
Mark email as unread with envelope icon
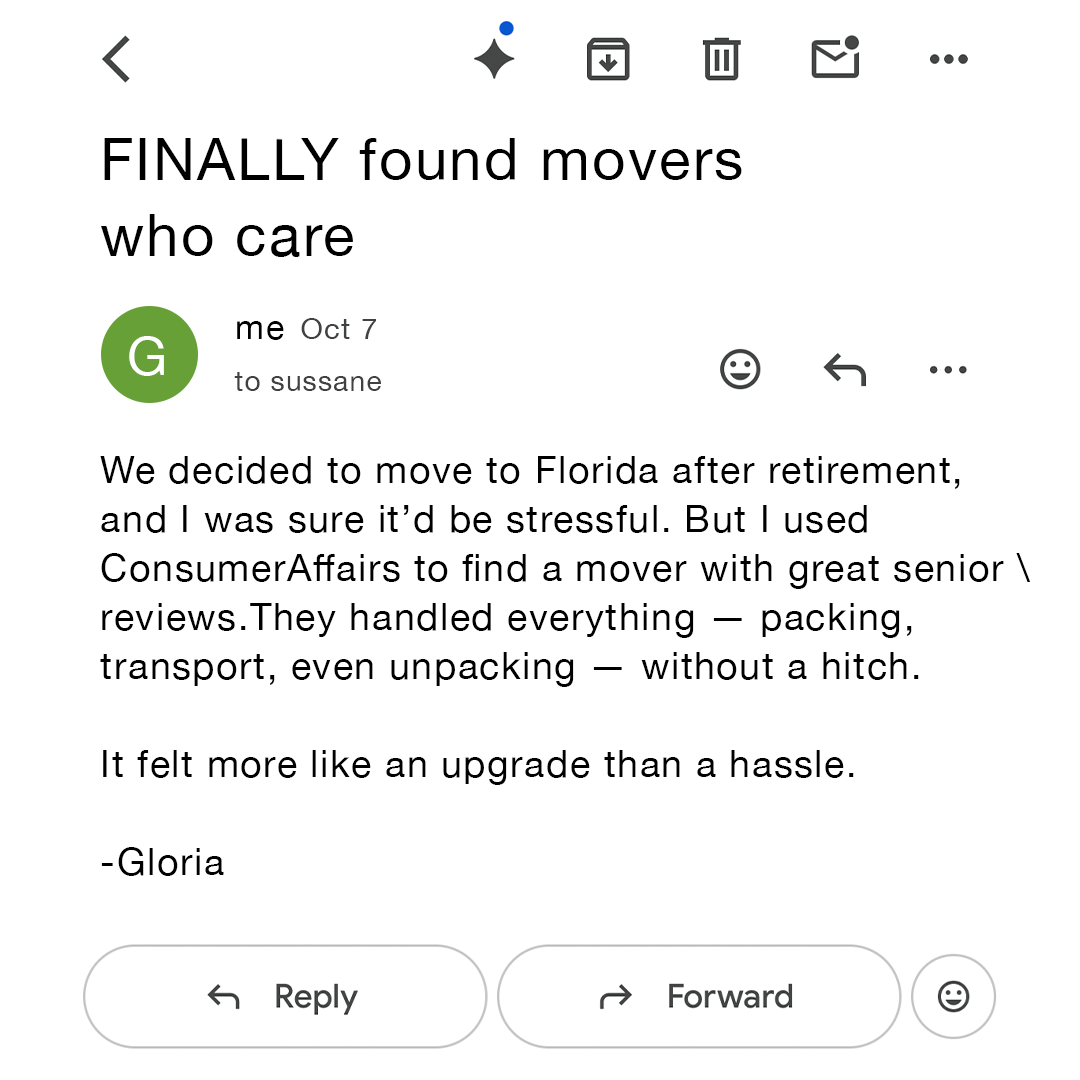pos(835,57)
